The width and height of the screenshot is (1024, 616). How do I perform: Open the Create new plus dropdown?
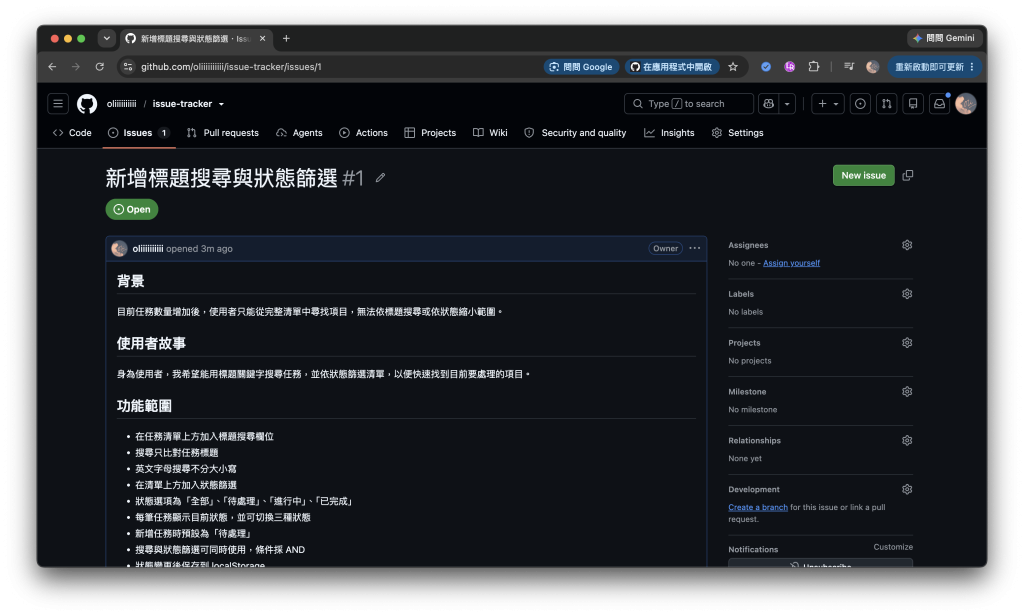(x=828, y=103)
